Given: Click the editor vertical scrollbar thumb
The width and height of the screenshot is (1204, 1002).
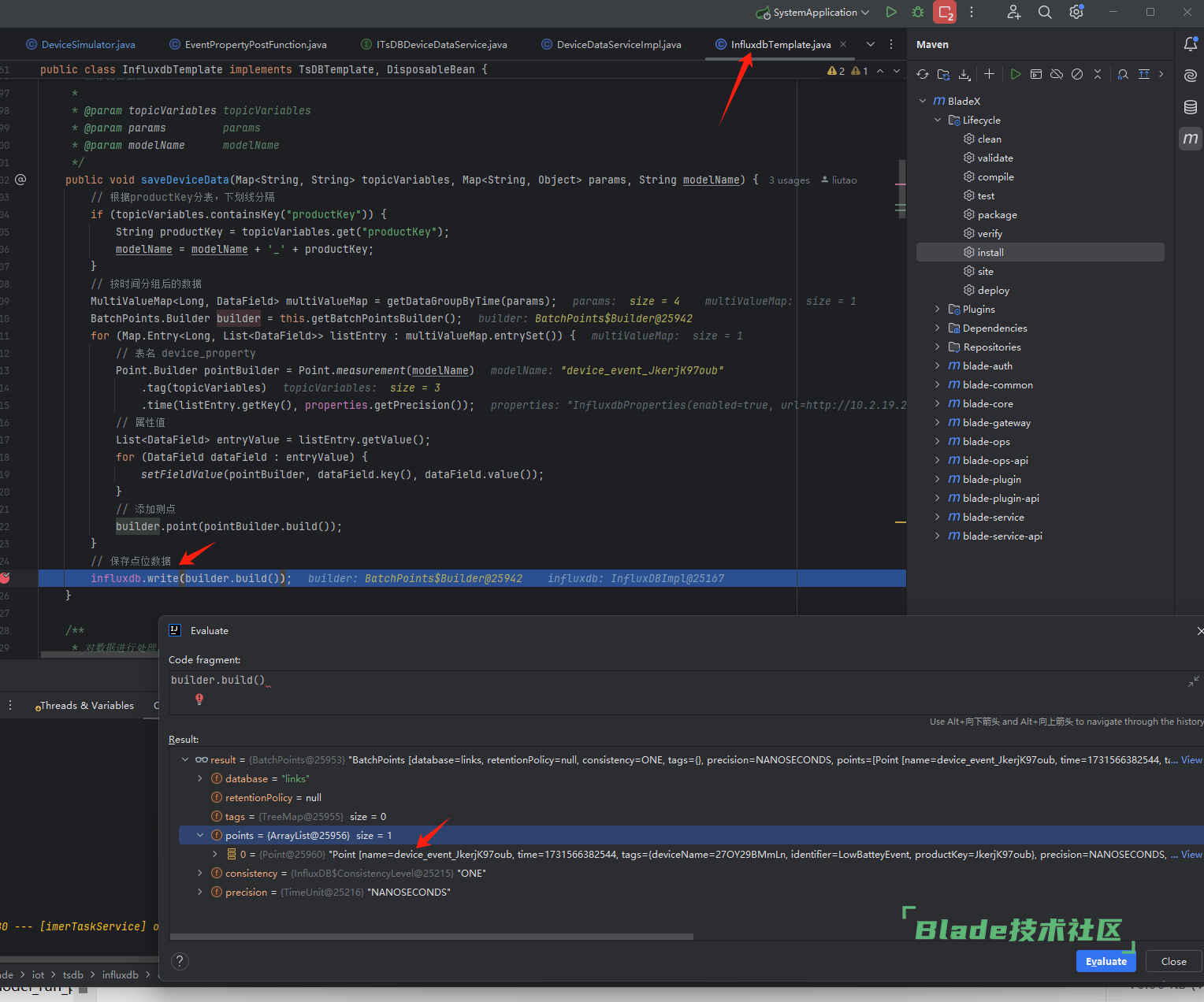Looking at the screenshot, I should click(x=902, y=189).
